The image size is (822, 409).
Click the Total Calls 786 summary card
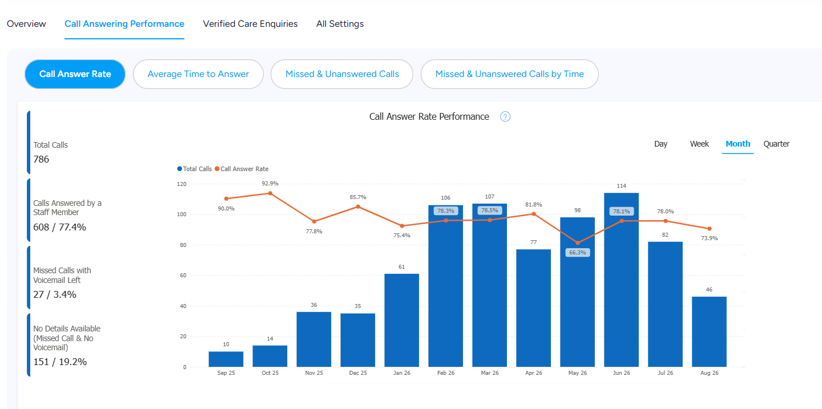pos(68,142)
